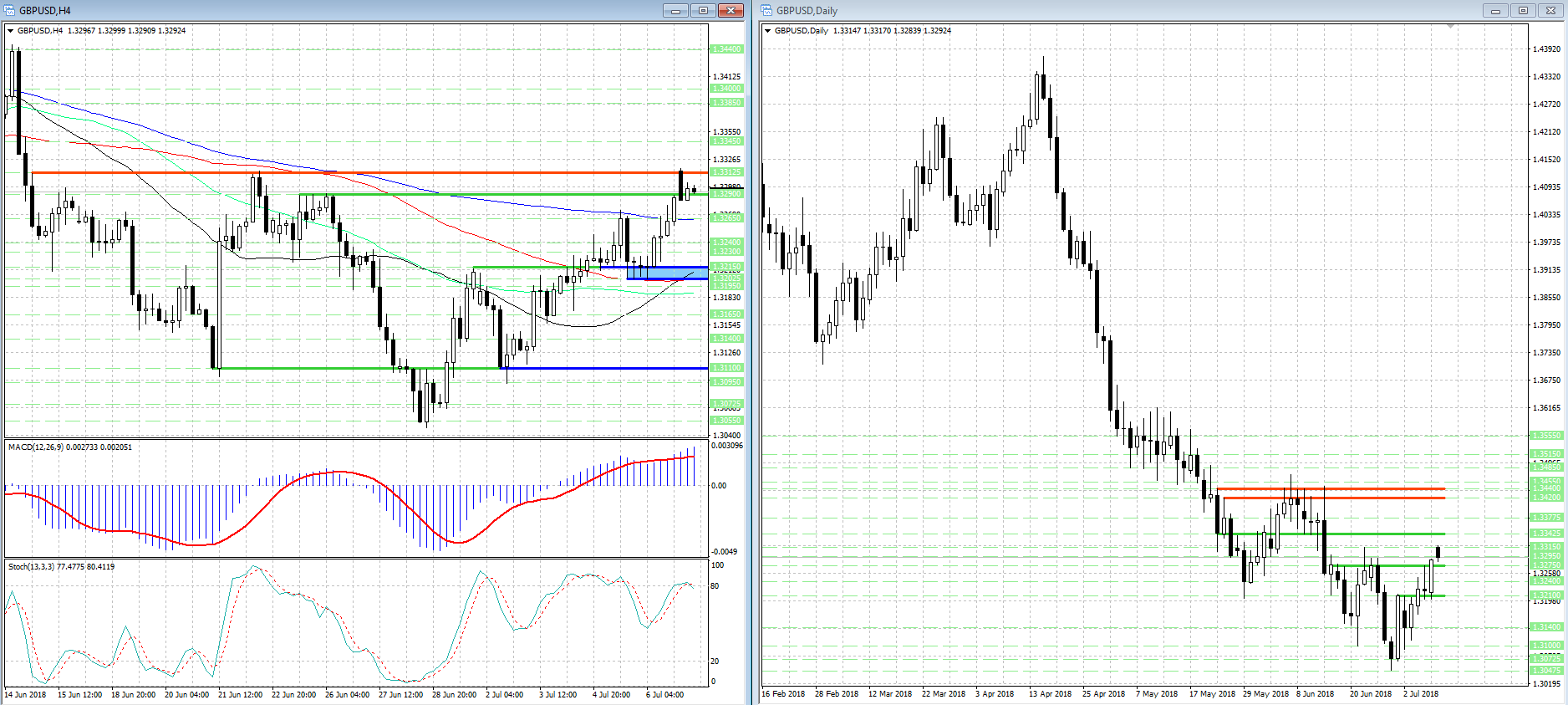
Task: Maximize the GBPUSD,H4 chart window
Action: point(703,10)
